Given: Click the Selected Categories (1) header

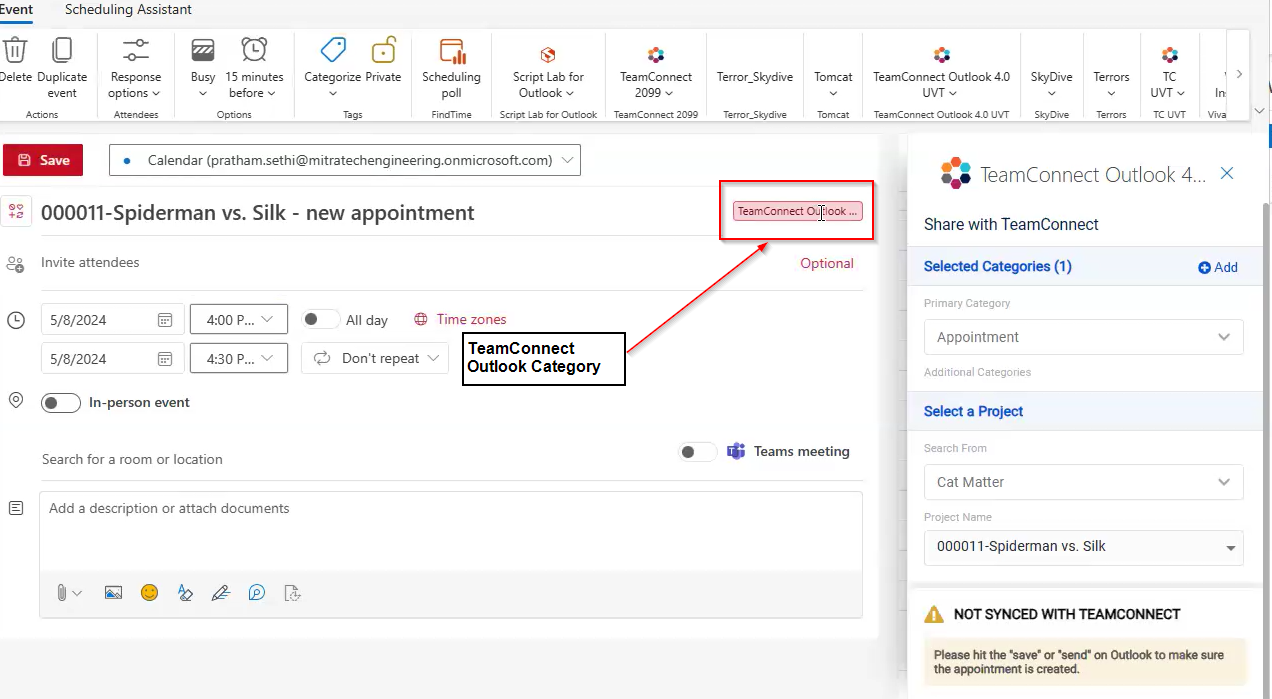Looking at the screenshot, I should tap(998, 266).
